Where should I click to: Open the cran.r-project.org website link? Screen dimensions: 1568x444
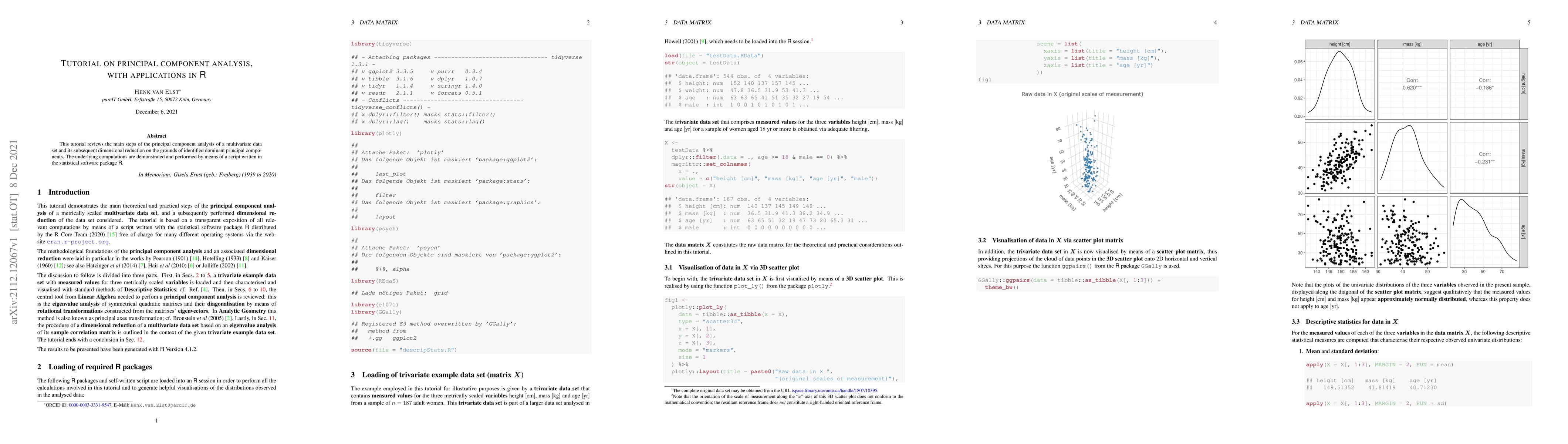tap(78, 242)
